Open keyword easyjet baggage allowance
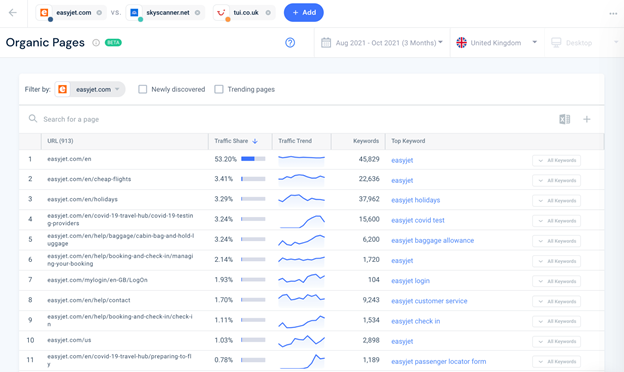This screenshot has width=624, height=372. 432,241
